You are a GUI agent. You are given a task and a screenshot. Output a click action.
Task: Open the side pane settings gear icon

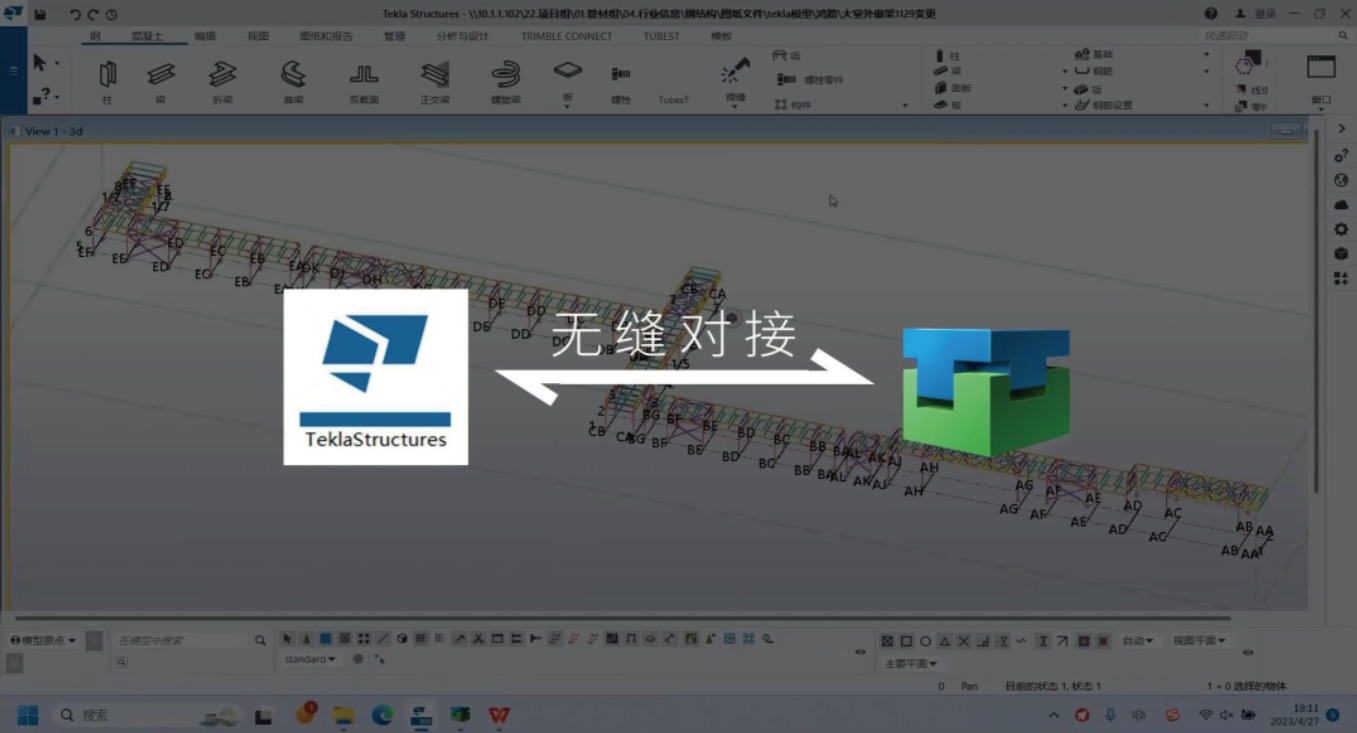1341,229
